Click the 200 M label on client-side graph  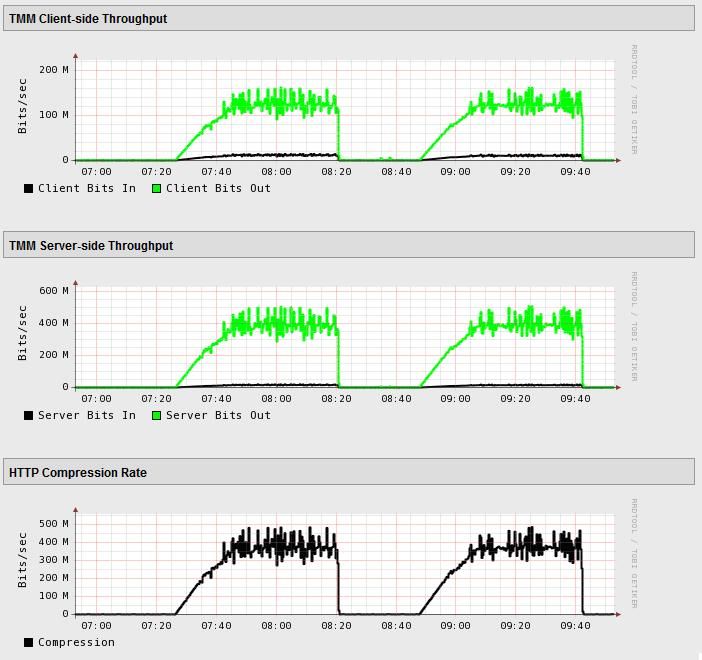[54, 69]
